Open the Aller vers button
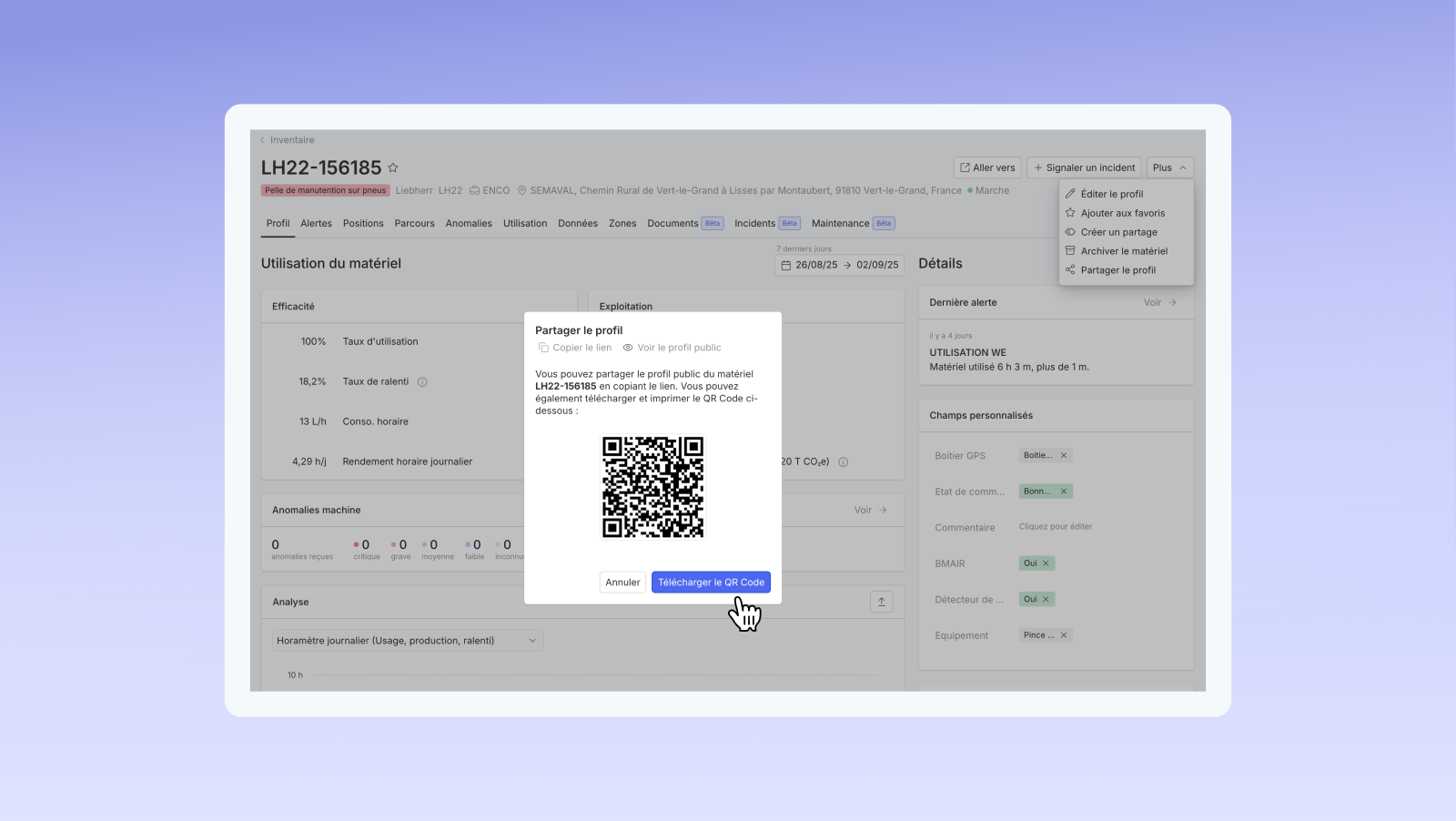The image size is (1456, 821). pos(987,167)
